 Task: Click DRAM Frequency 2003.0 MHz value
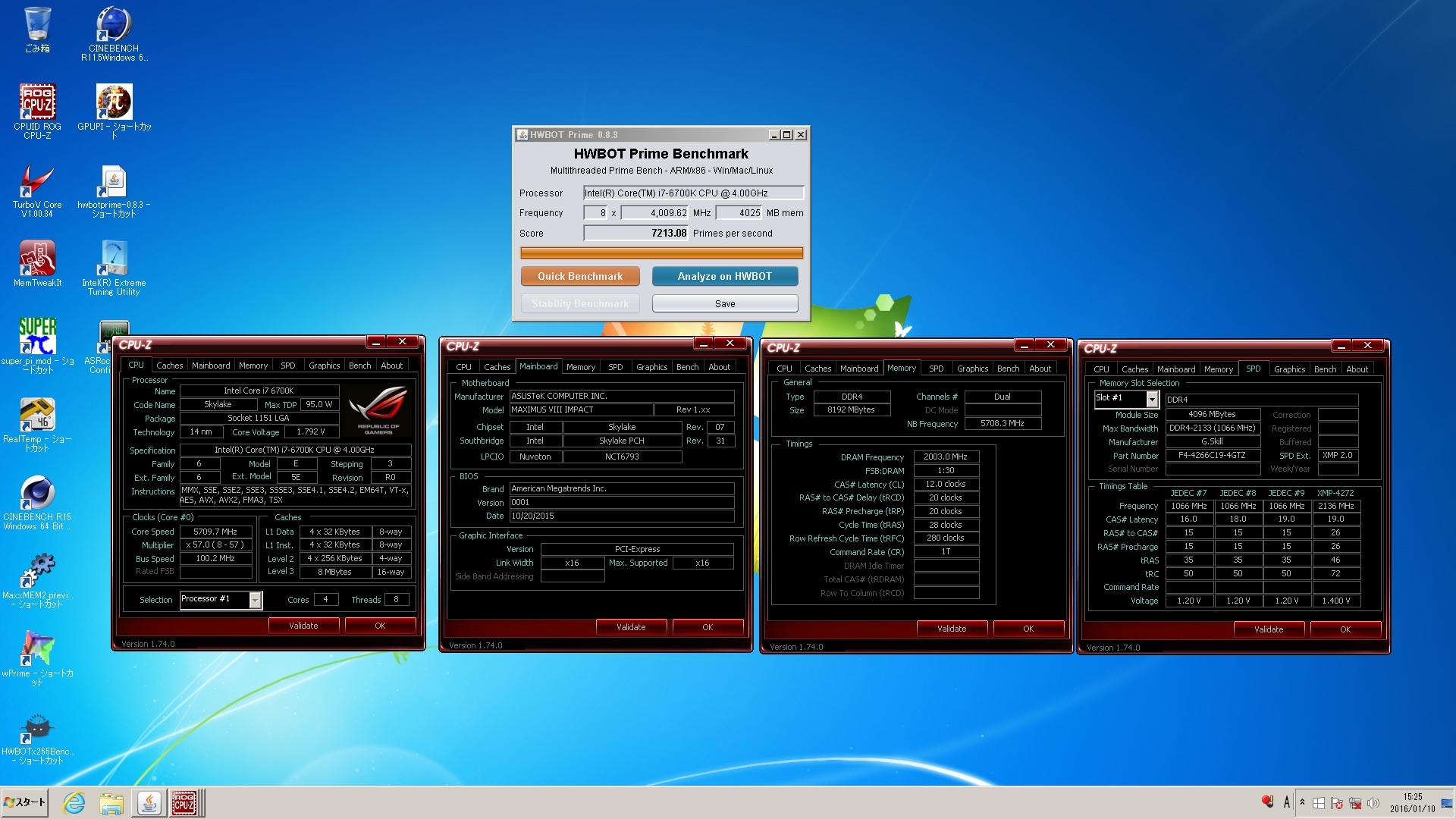pos(946,457)
